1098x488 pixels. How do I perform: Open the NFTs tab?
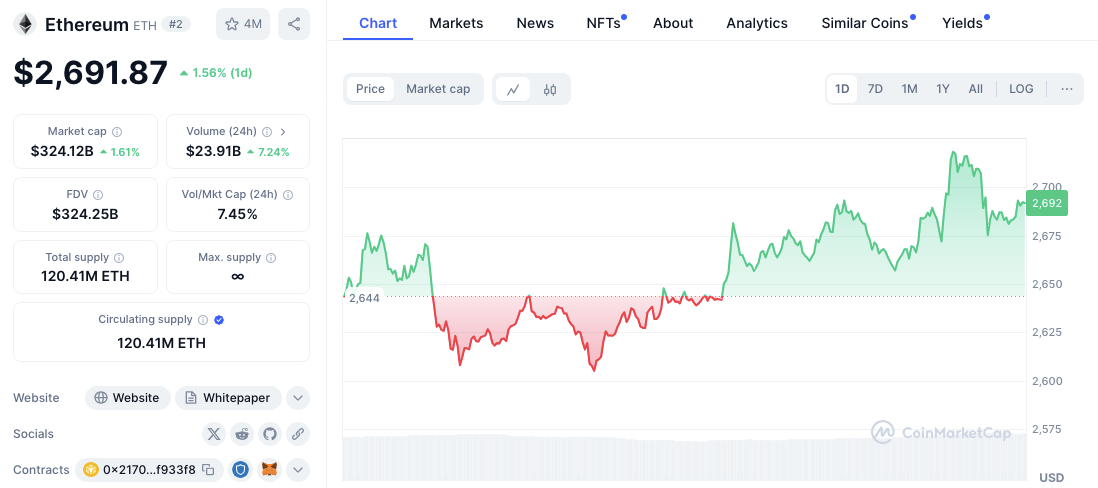coord(606,23)
